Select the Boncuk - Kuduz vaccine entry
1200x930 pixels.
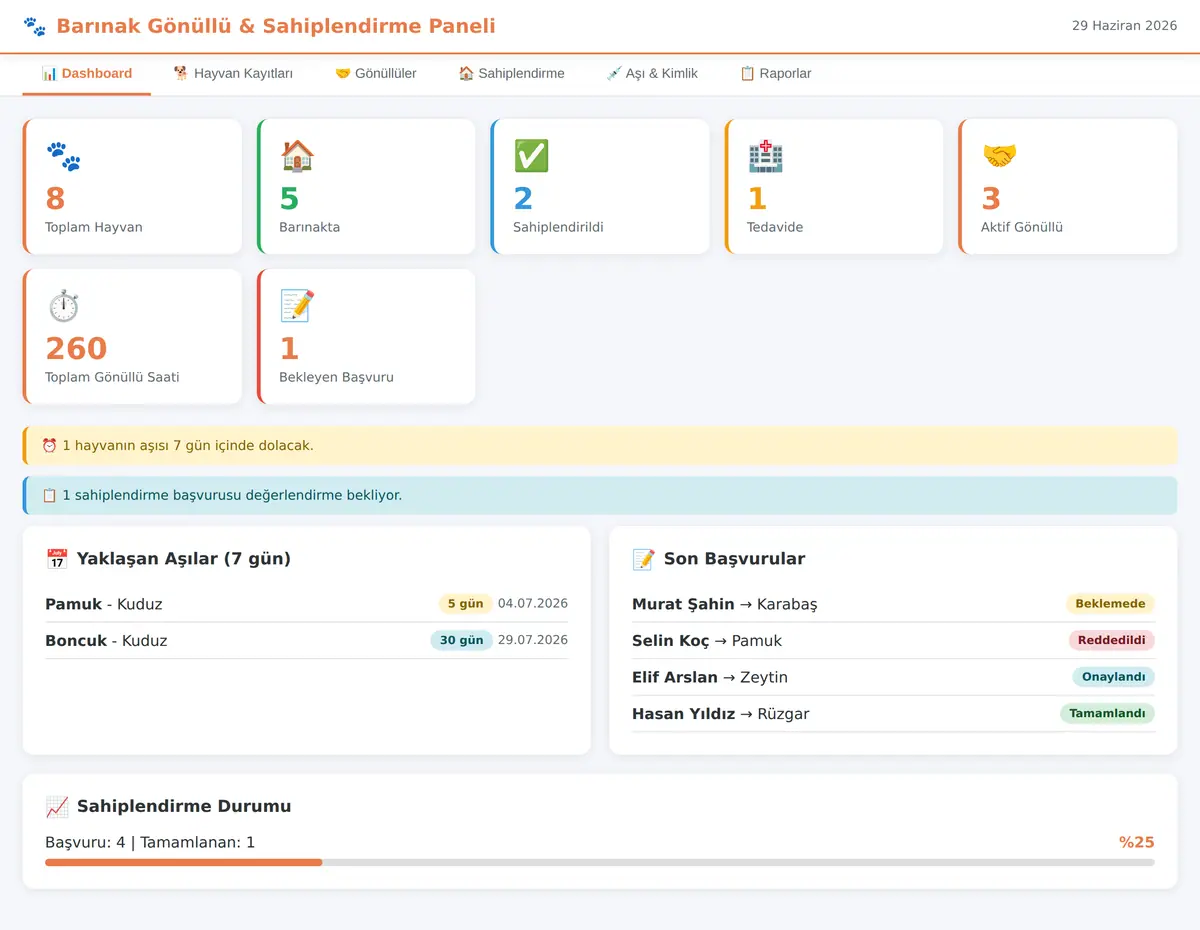tap(307, 640)
